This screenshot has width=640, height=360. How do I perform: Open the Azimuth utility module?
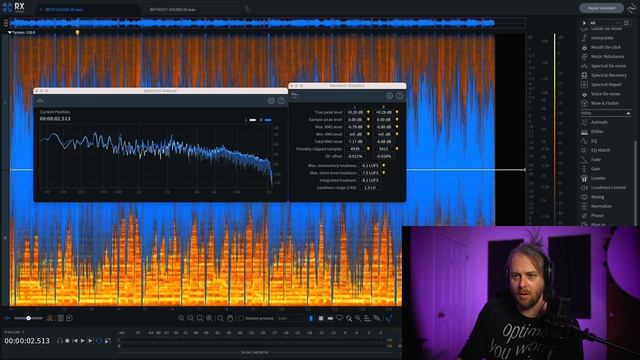point(599,122)
